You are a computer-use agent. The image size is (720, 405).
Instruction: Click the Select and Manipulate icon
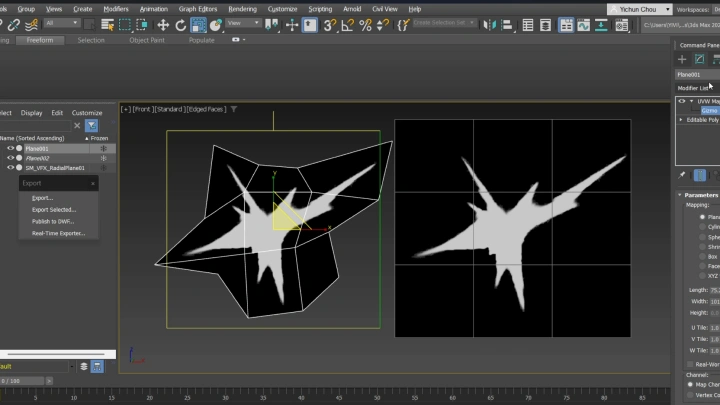(x=292, y=25)
